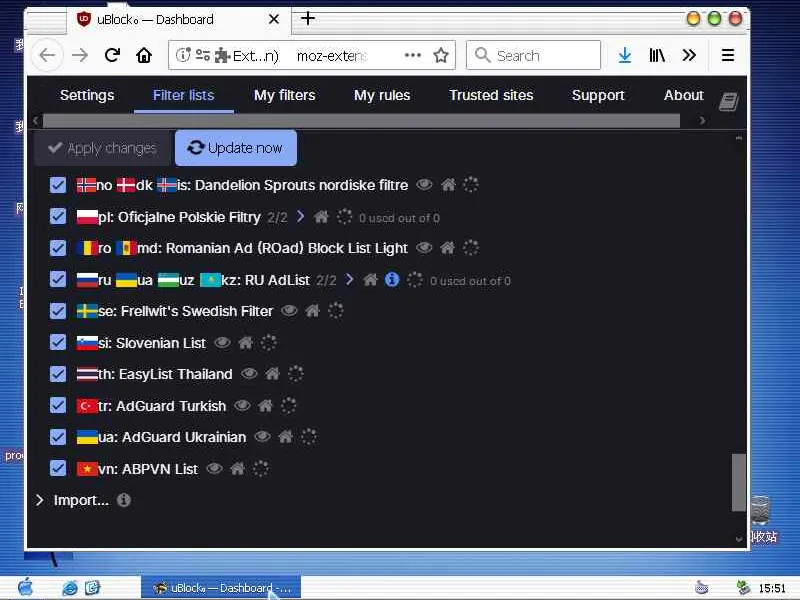Viewport: 800px width, 600px height.
Task: Open home icon for AdGuard Ukrainian
Action: 286,437
